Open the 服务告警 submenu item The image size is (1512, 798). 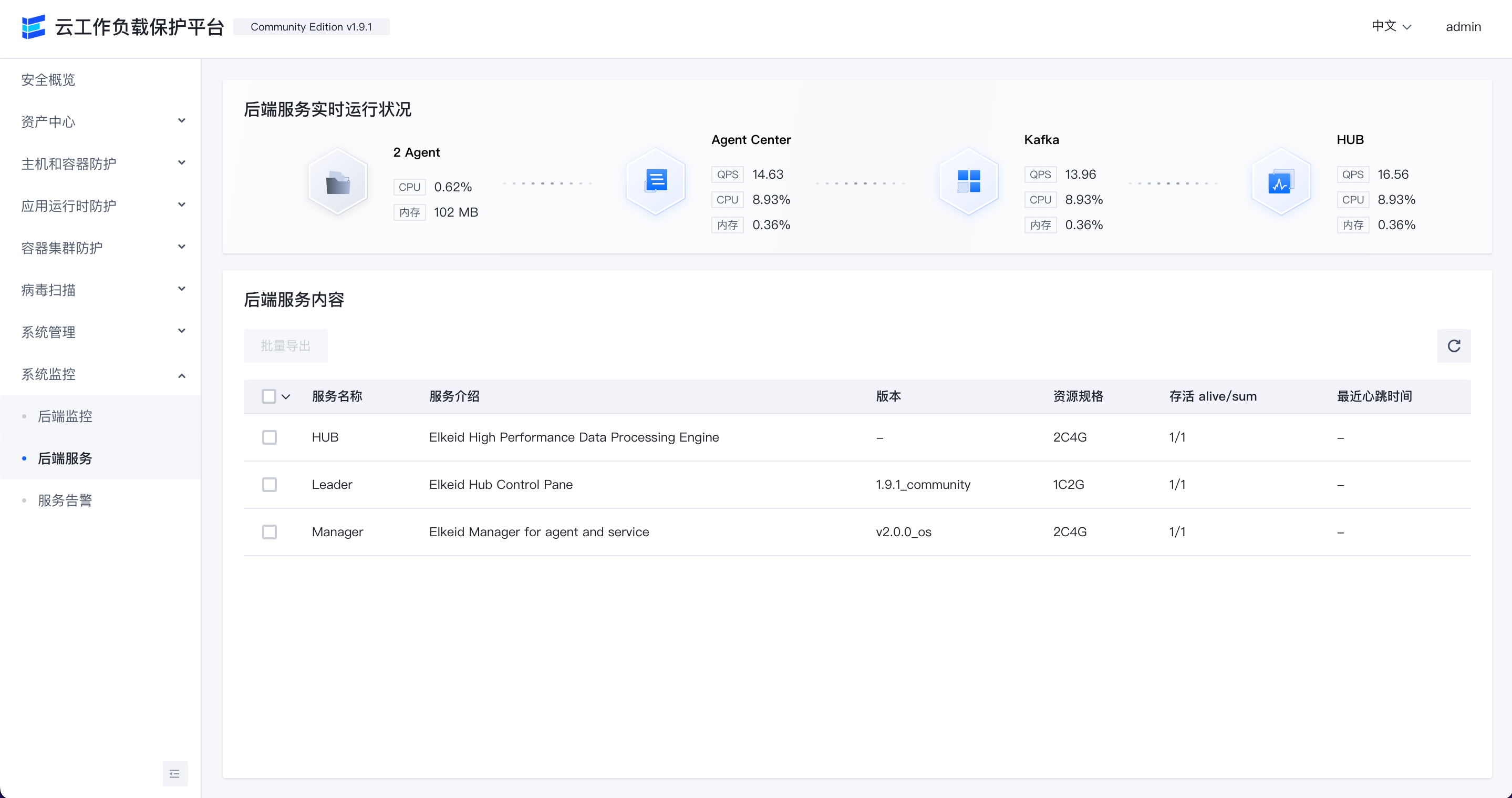click(65, 500)
